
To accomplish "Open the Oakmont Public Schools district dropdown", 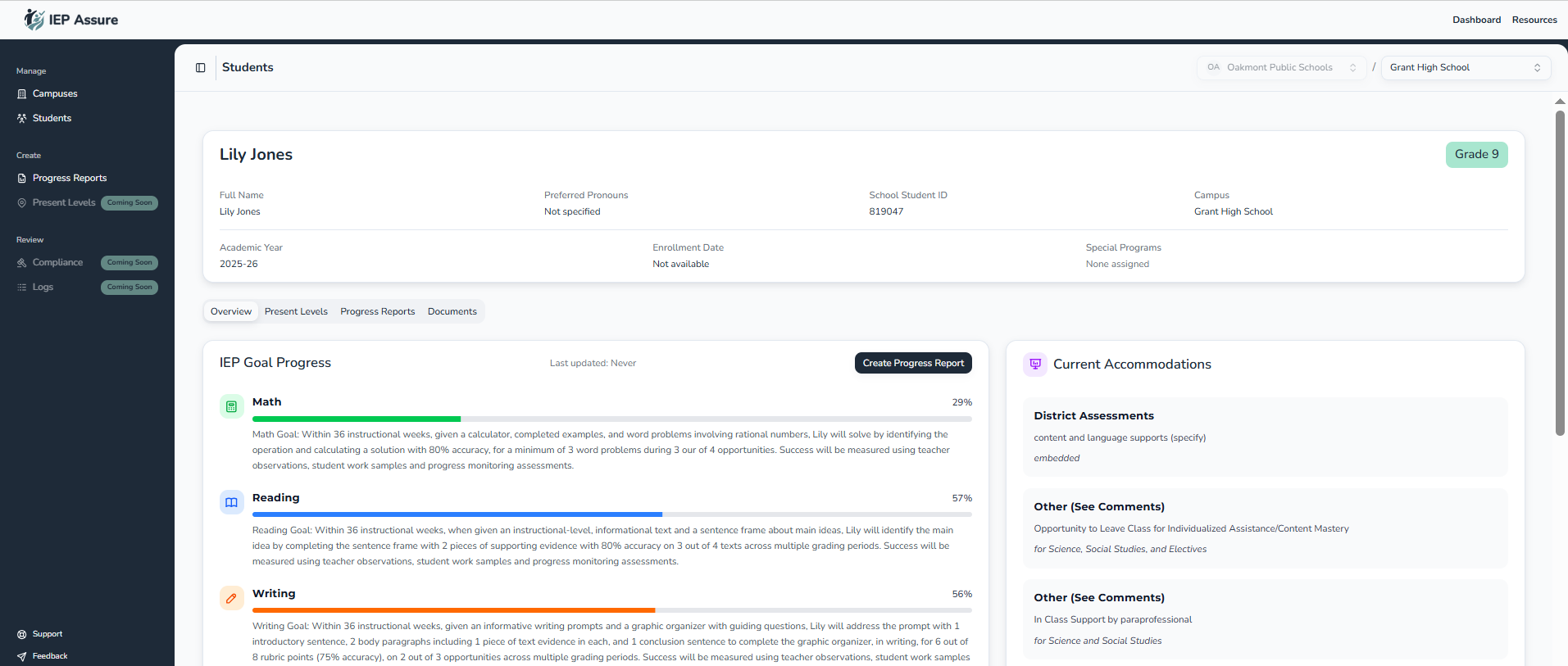I will 1281,68.
